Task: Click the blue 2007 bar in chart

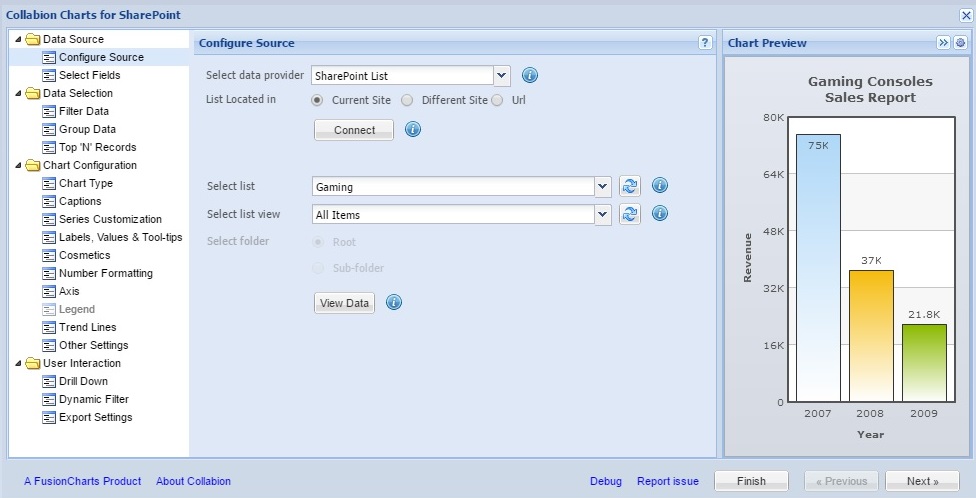Action: 818,268
